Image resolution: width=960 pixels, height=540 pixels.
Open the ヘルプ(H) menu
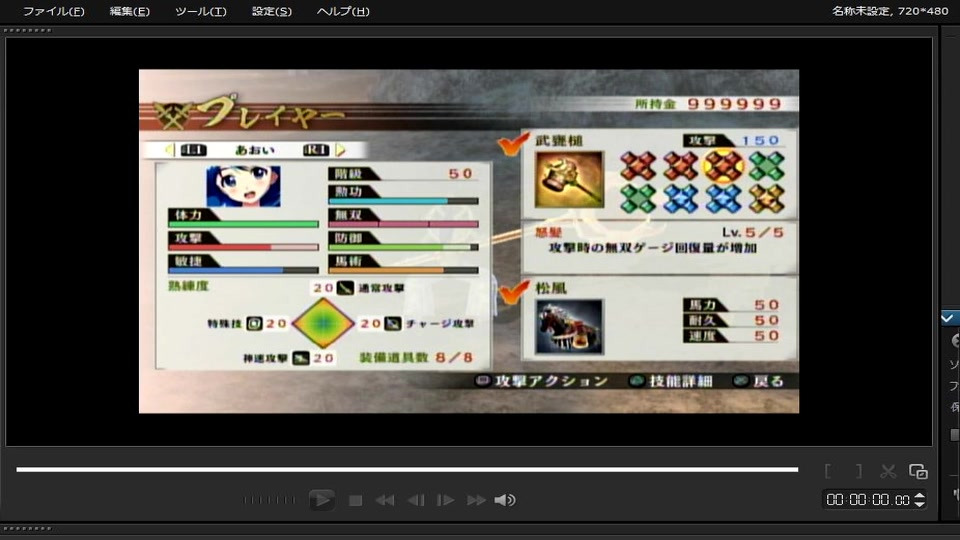(343, 11)
